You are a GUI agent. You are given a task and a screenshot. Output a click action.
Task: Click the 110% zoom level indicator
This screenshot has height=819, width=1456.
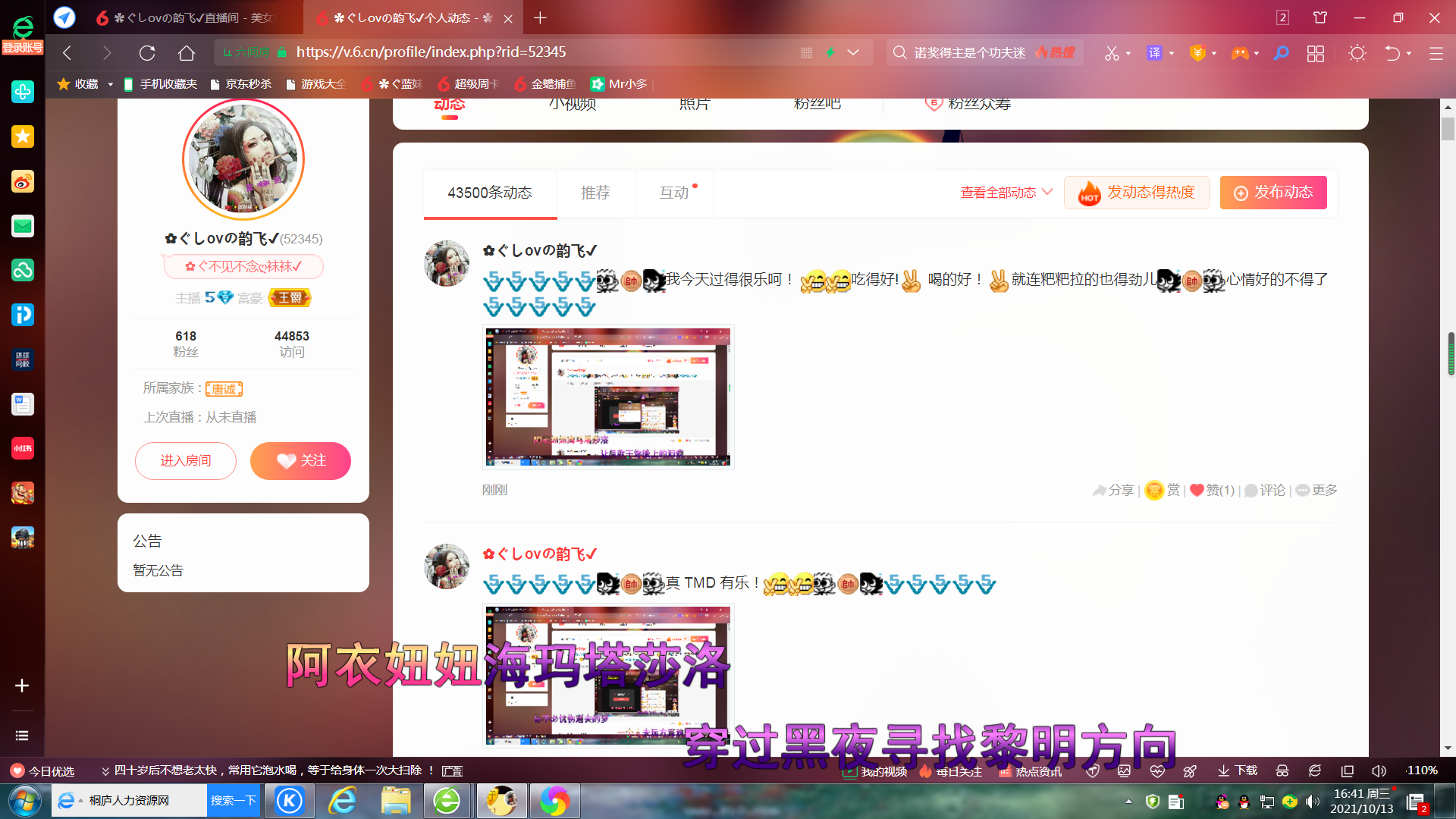(x=1421, y=770)
